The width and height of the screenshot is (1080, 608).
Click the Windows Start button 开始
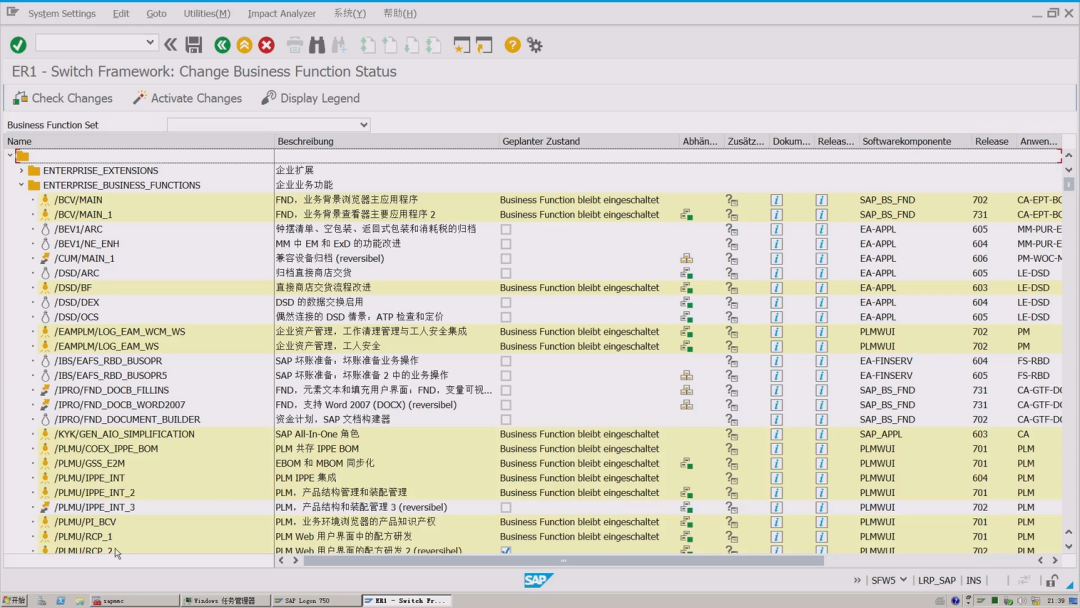click(14, 600)
